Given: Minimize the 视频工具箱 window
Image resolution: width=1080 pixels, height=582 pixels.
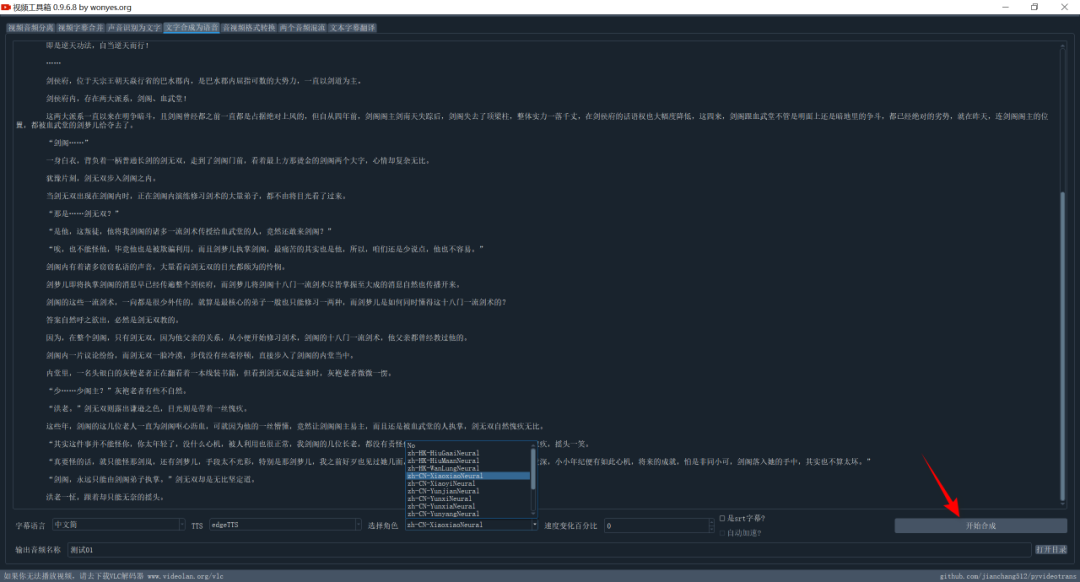Looking at the screenshot, I should click(1005, 7).
